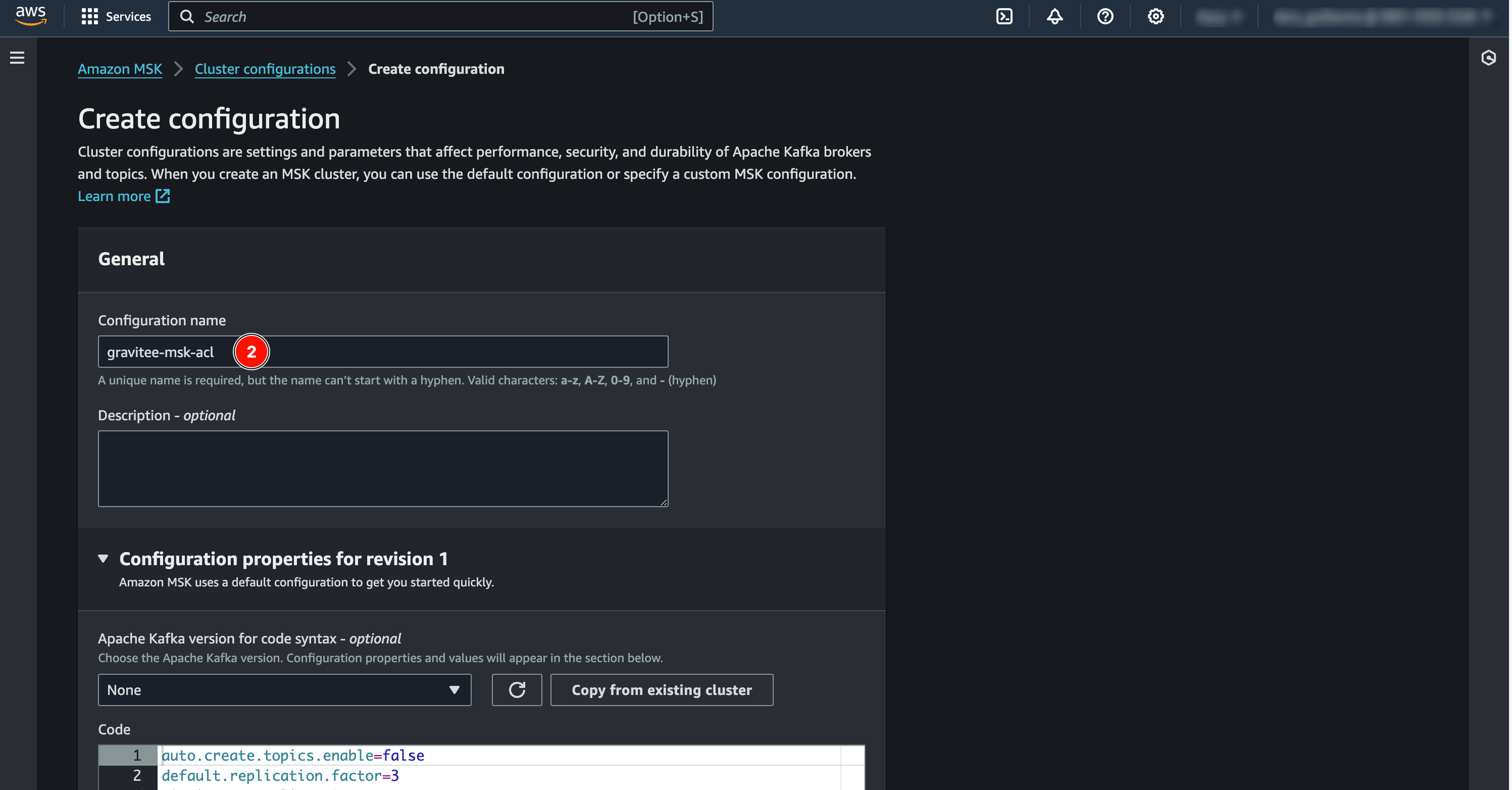Click the Configuration name input field
1512x790 pixels.
(x=383, y=351)
